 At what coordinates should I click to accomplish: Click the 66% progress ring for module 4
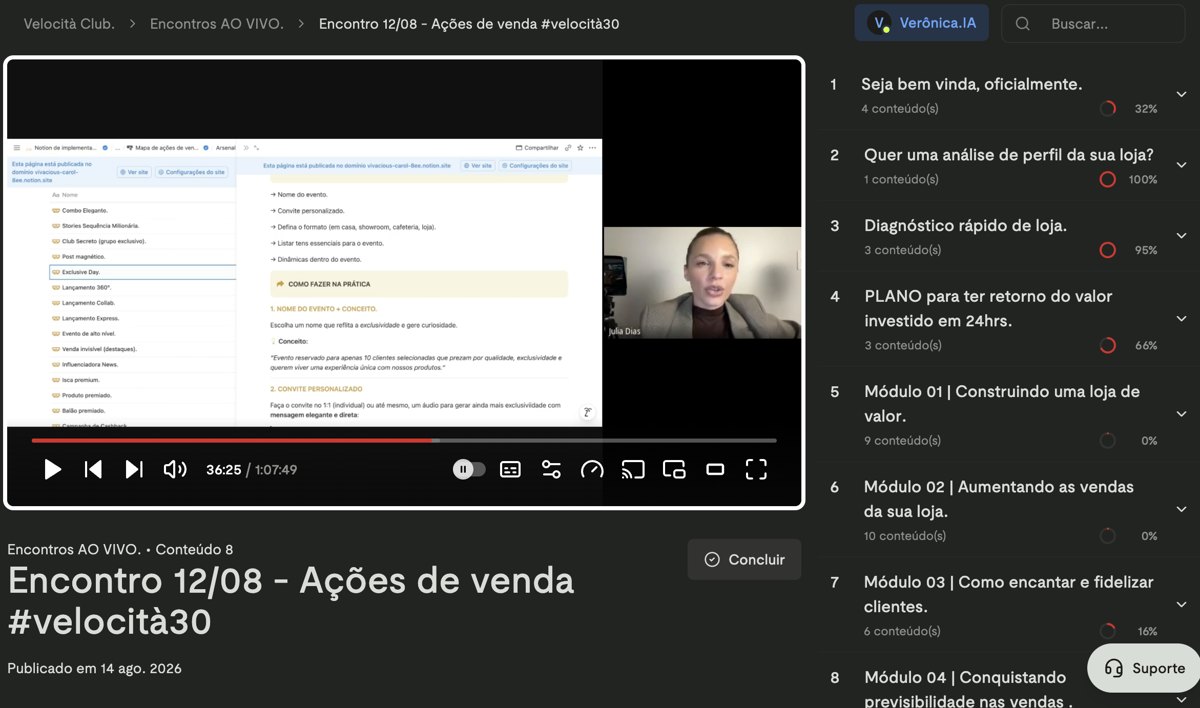tap(1107, 346)
